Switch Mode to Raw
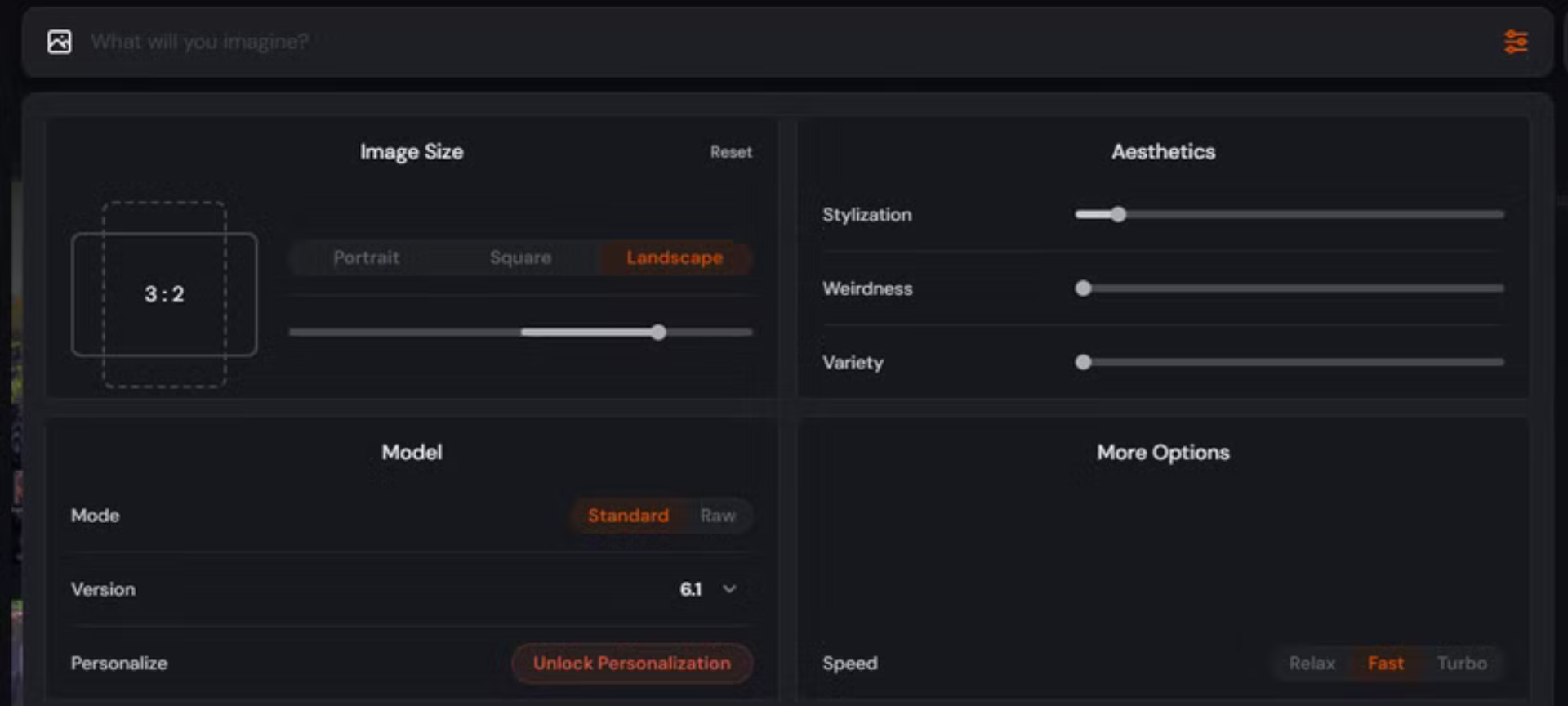This screenshot has height=706, width=1568. (718, 516)
